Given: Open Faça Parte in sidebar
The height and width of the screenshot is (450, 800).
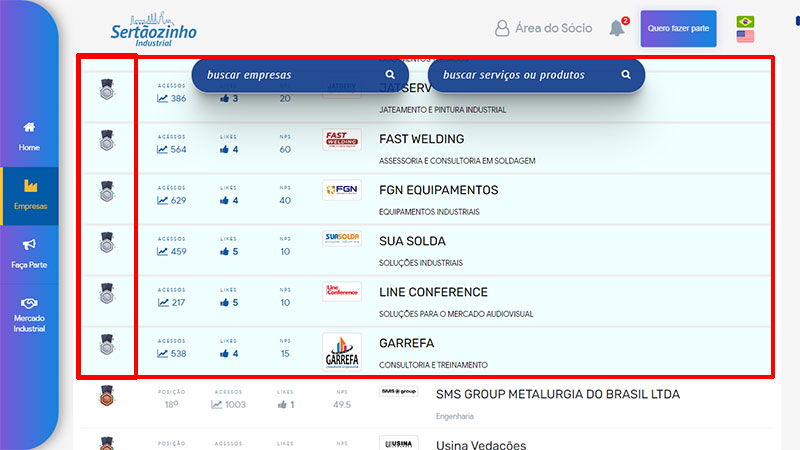Looking at the screenshot, I should coord(29,254).
